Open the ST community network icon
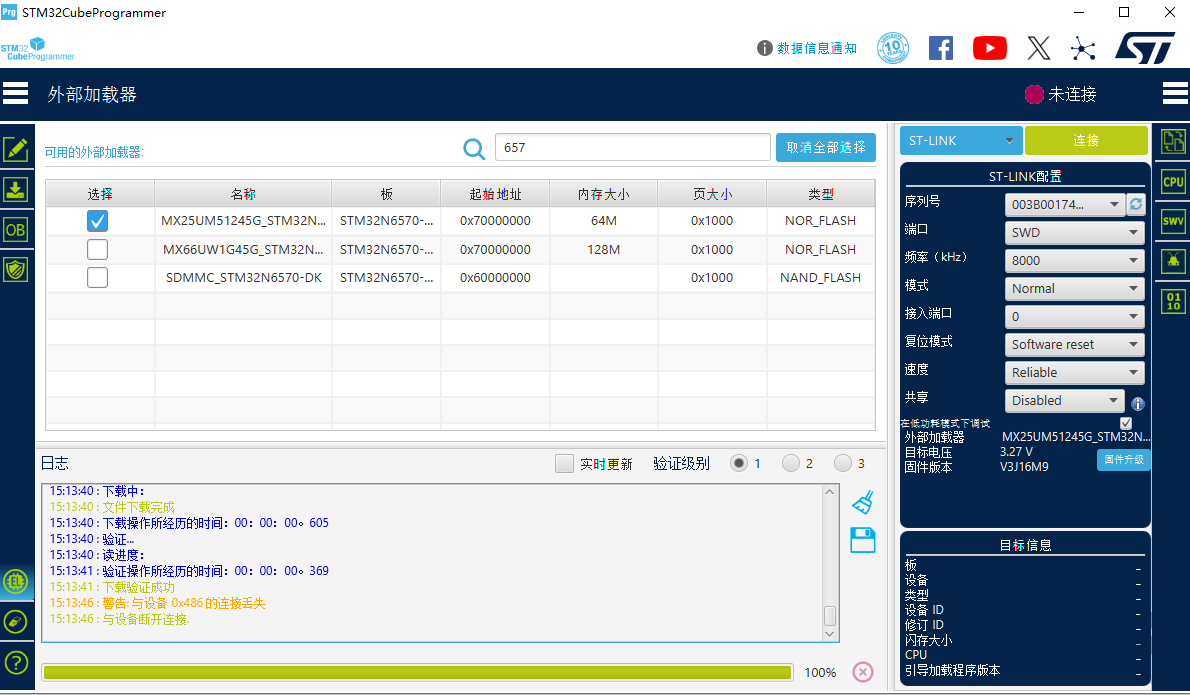1190x695 pixels. 1083,49
